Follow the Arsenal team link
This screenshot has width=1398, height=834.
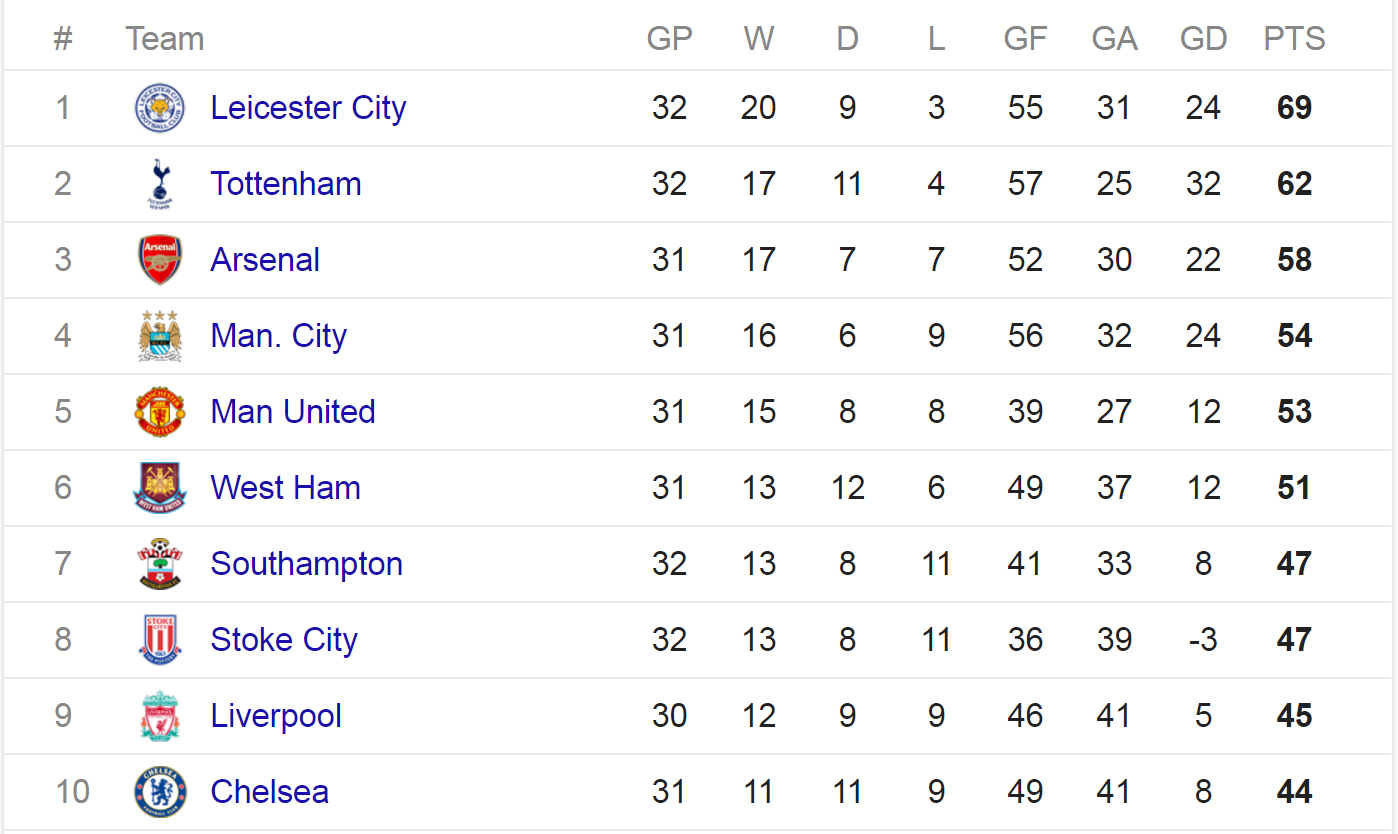[265, 260]
